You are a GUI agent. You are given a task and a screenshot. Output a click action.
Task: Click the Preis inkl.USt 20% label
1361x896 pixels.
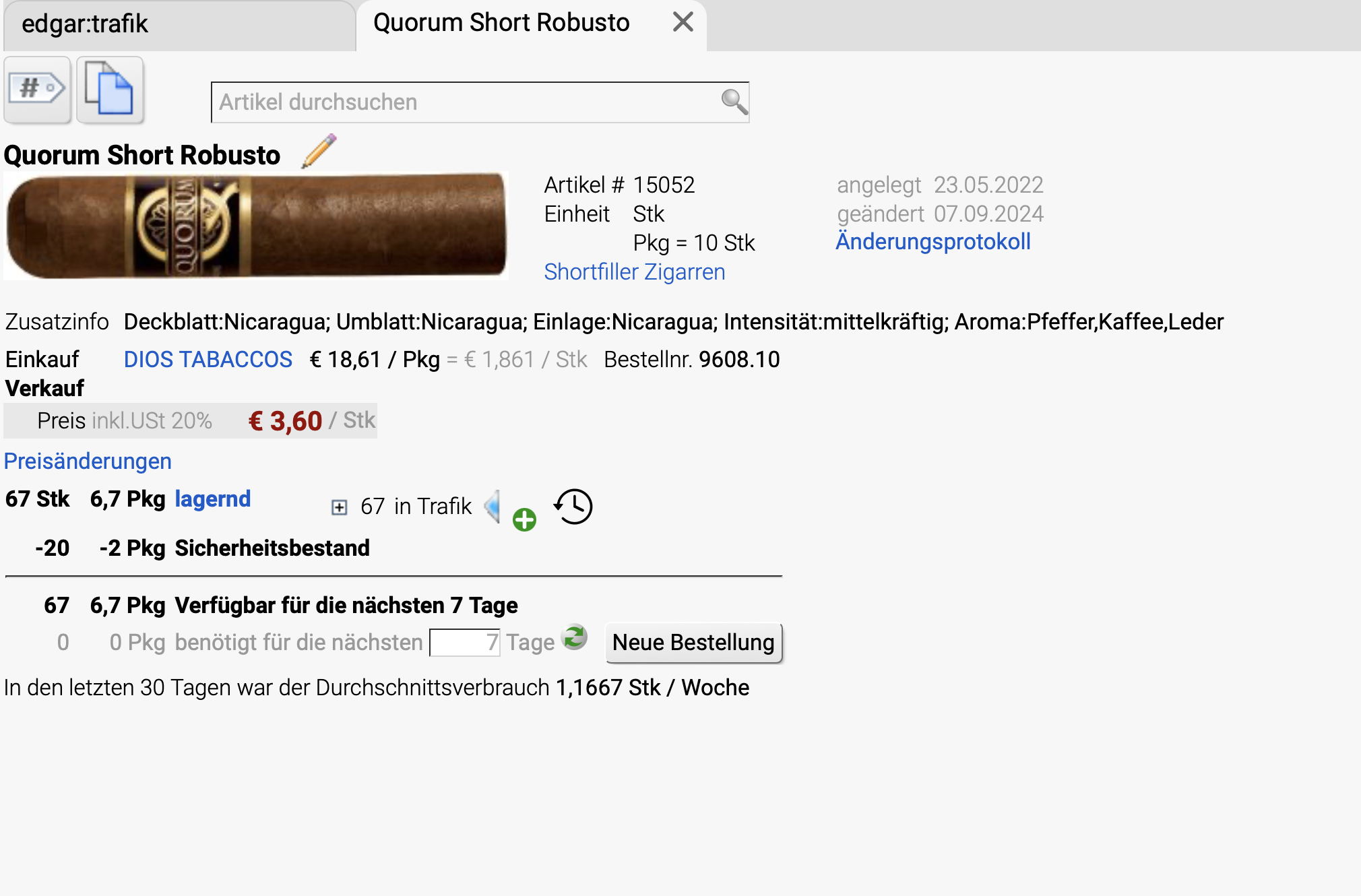[125, 421]
